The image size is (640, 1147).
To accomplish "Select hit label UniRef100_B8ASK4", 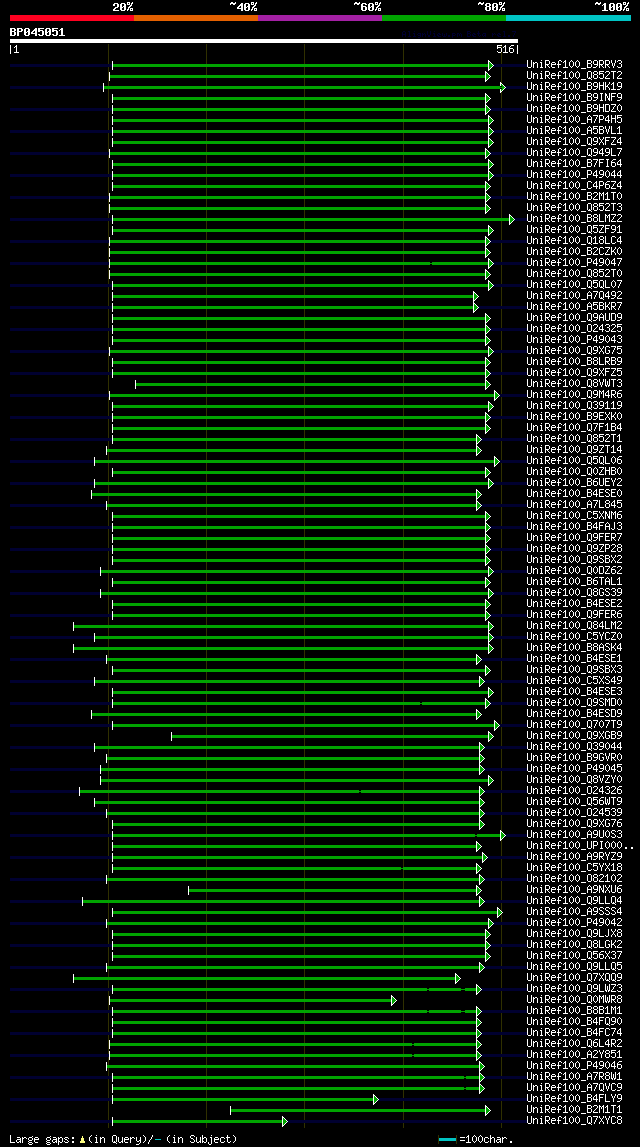I will click(574, 647).
